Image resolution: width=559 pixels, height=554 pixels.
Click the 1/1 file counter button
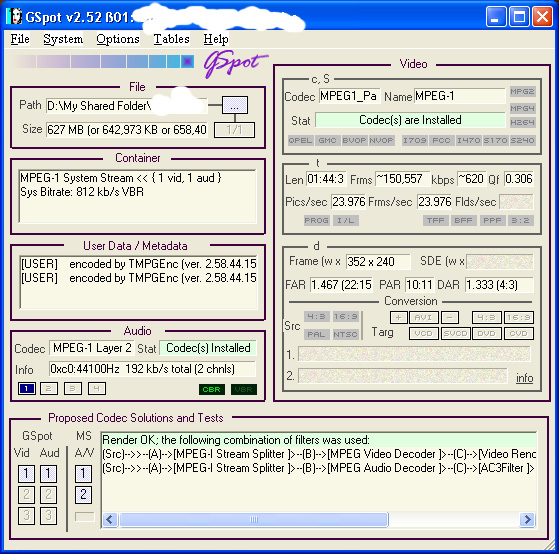click(x=234, y=130)
